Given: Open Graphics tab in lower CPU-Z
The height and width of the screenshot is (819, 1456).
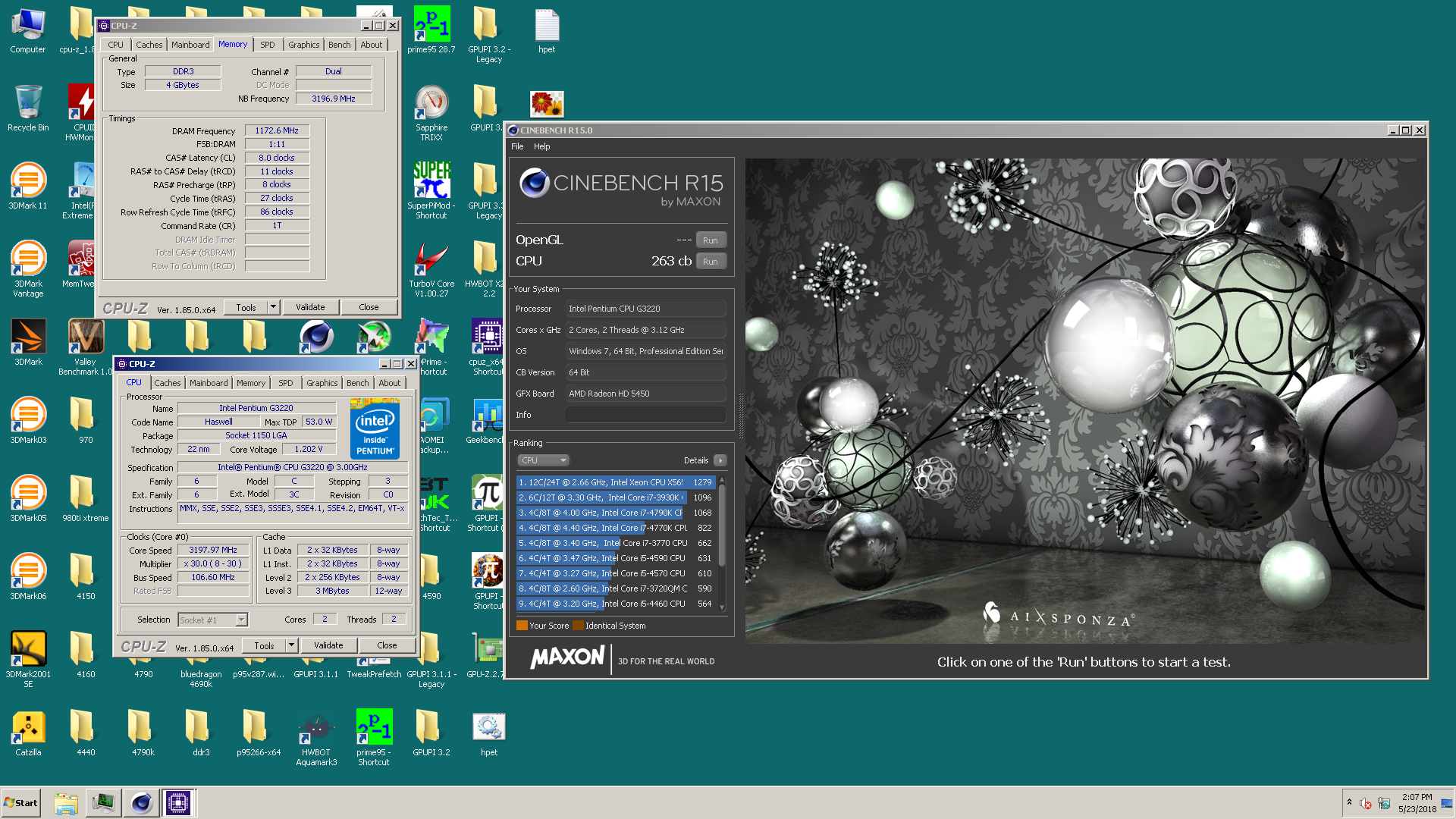Looking at the screenshot, I should click(x=322, y=383).
